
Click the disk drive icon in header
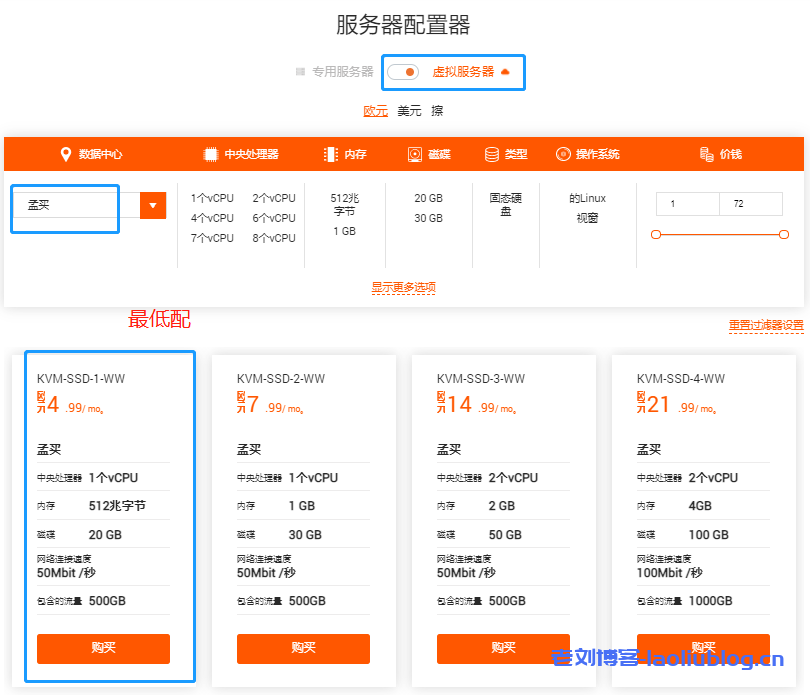415,154
